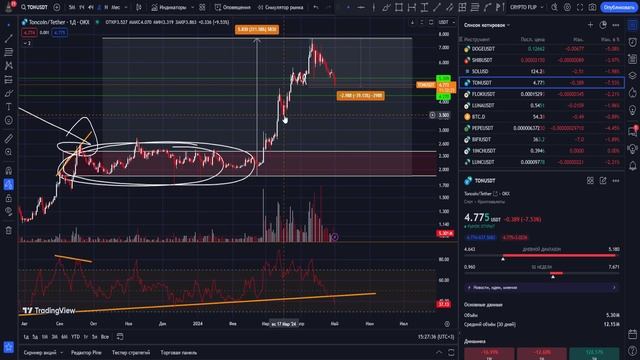Open the USDT currency dropdown on price scale
Image resolution: width=640 pixels, height=360 pixels.
point(447,22)
